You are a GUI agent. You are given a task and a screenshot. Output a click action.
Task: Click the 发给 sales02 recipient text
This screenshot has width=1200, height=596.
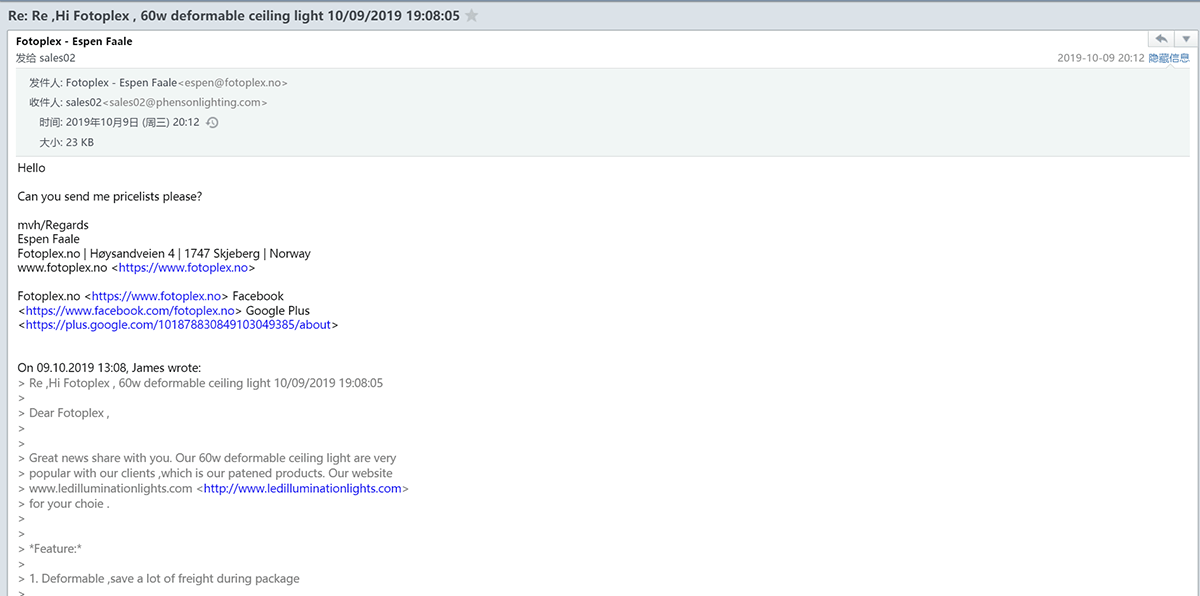[45, 59]
